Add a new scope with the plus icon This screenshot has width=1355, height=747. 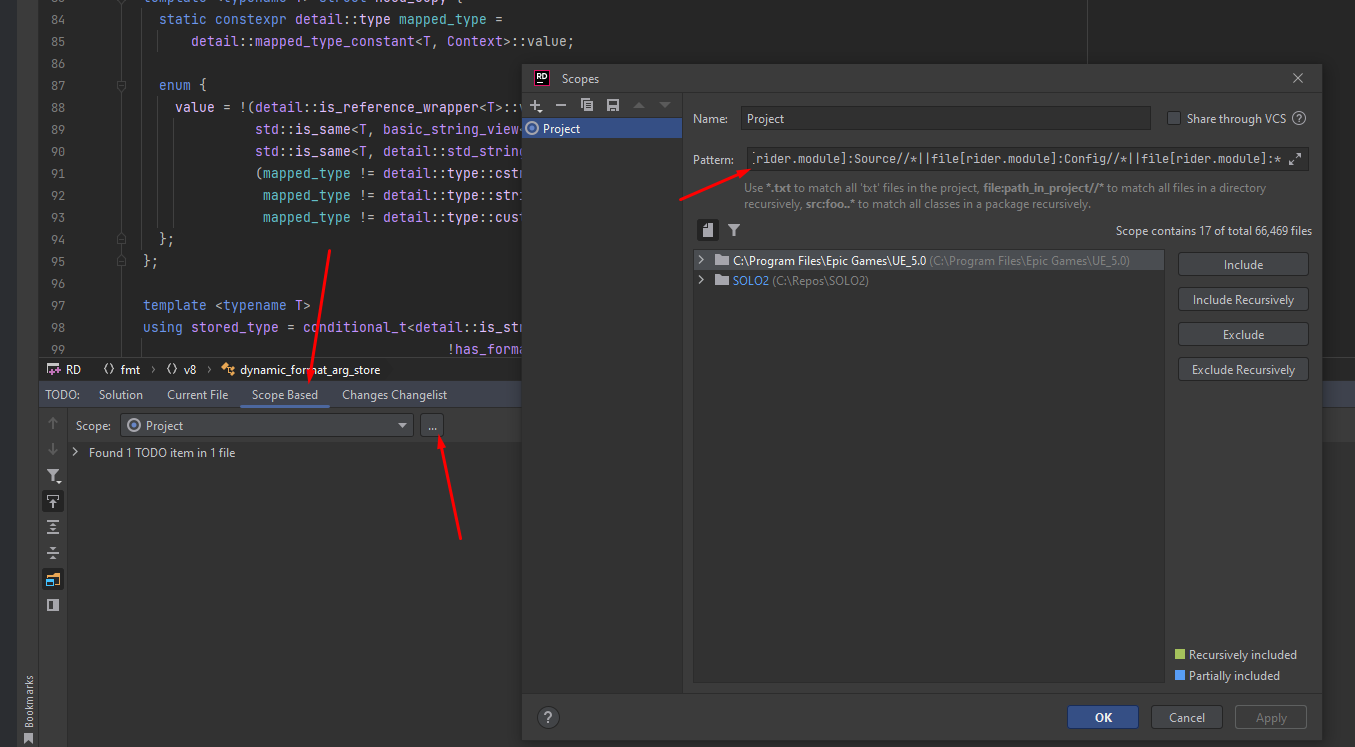pyautogui.click(x=535, y=105)
